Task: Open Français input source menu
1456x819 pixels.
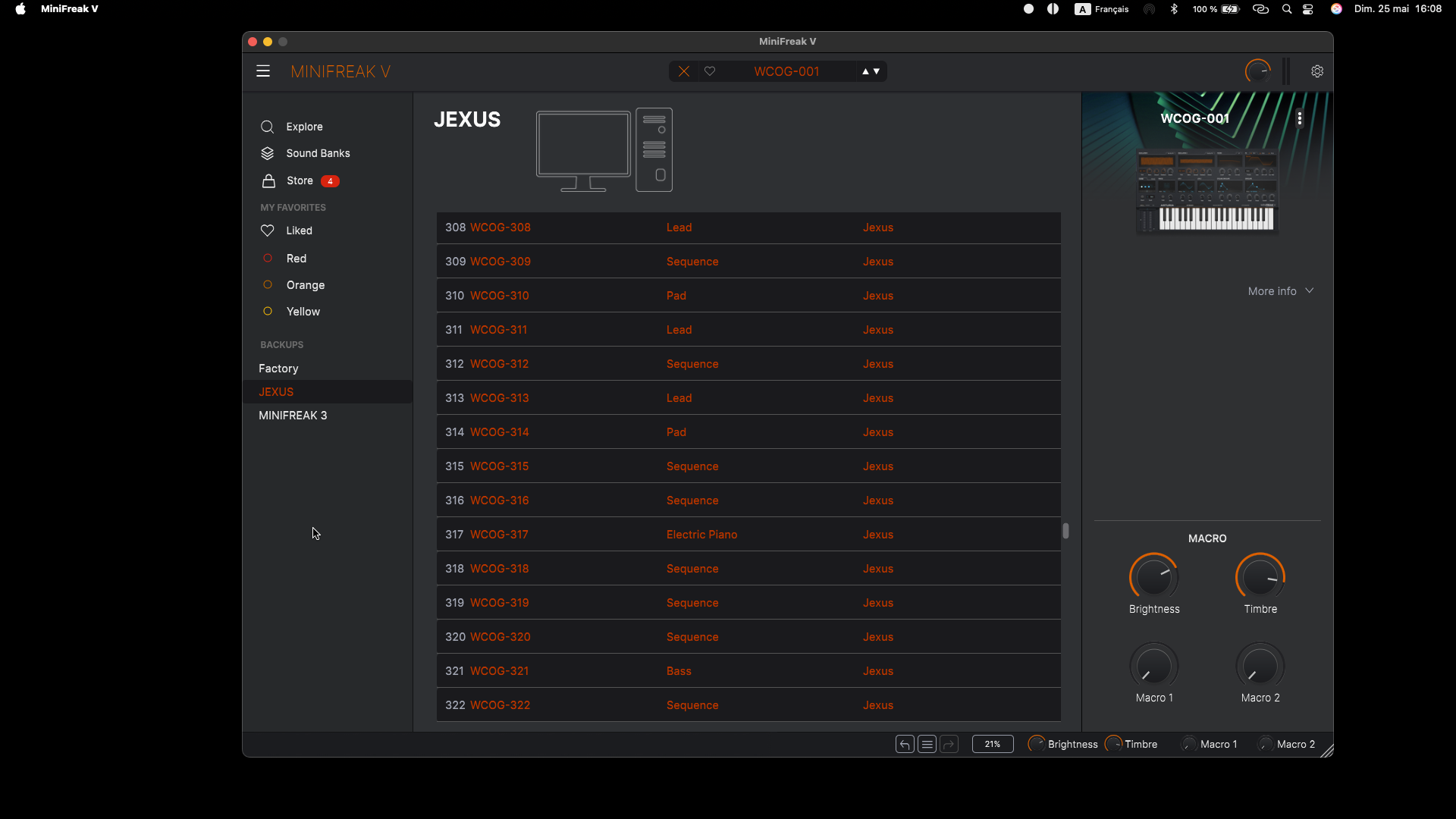Action: [1102, 9]
